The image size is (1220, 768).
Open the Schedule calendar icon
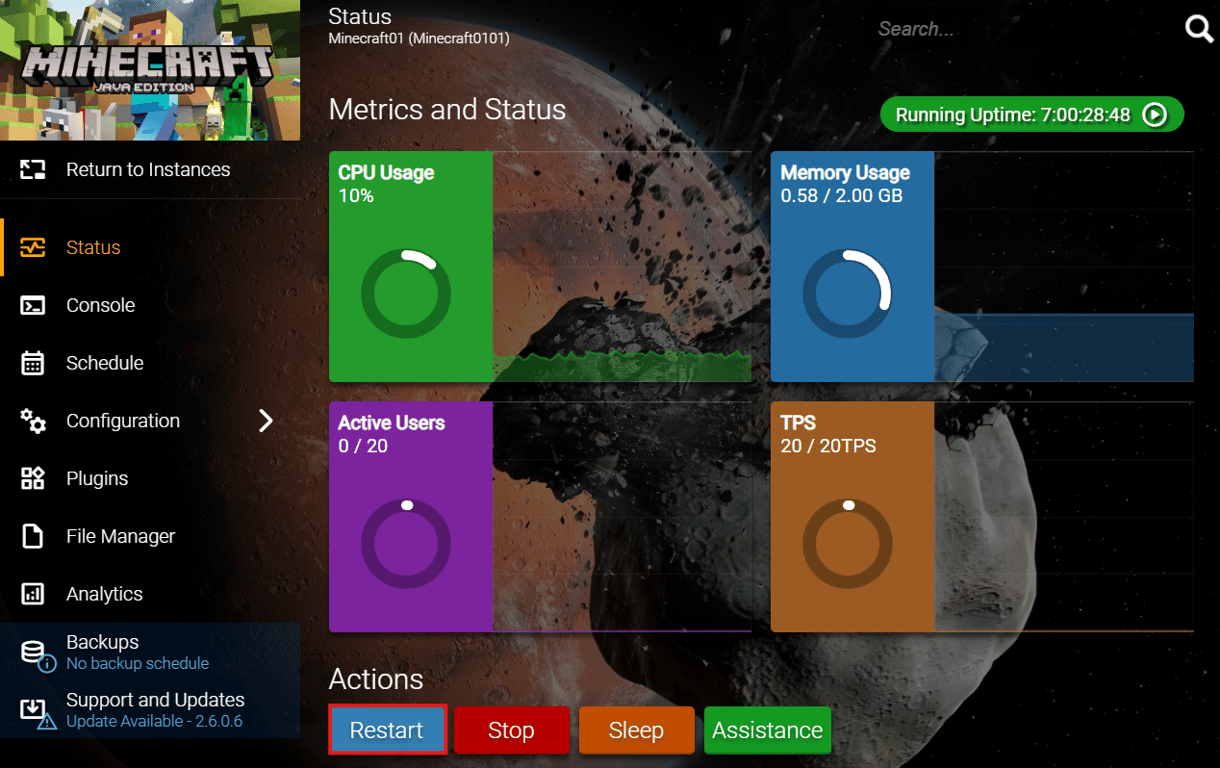coord(34,362)
